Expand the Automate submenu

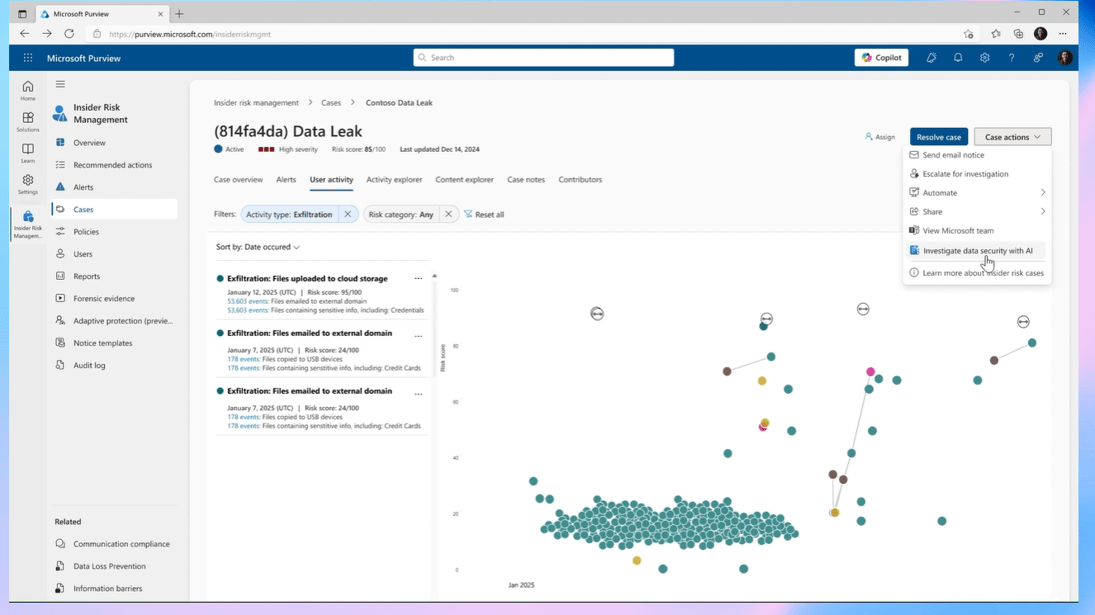(x=977, y=193)
